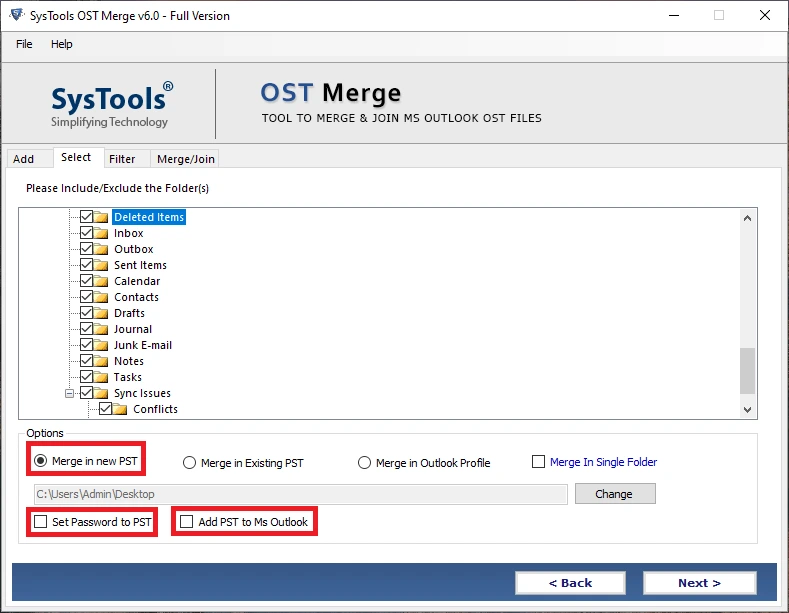Uncheck the Sent Items checkbox

(x=87, y=265)
